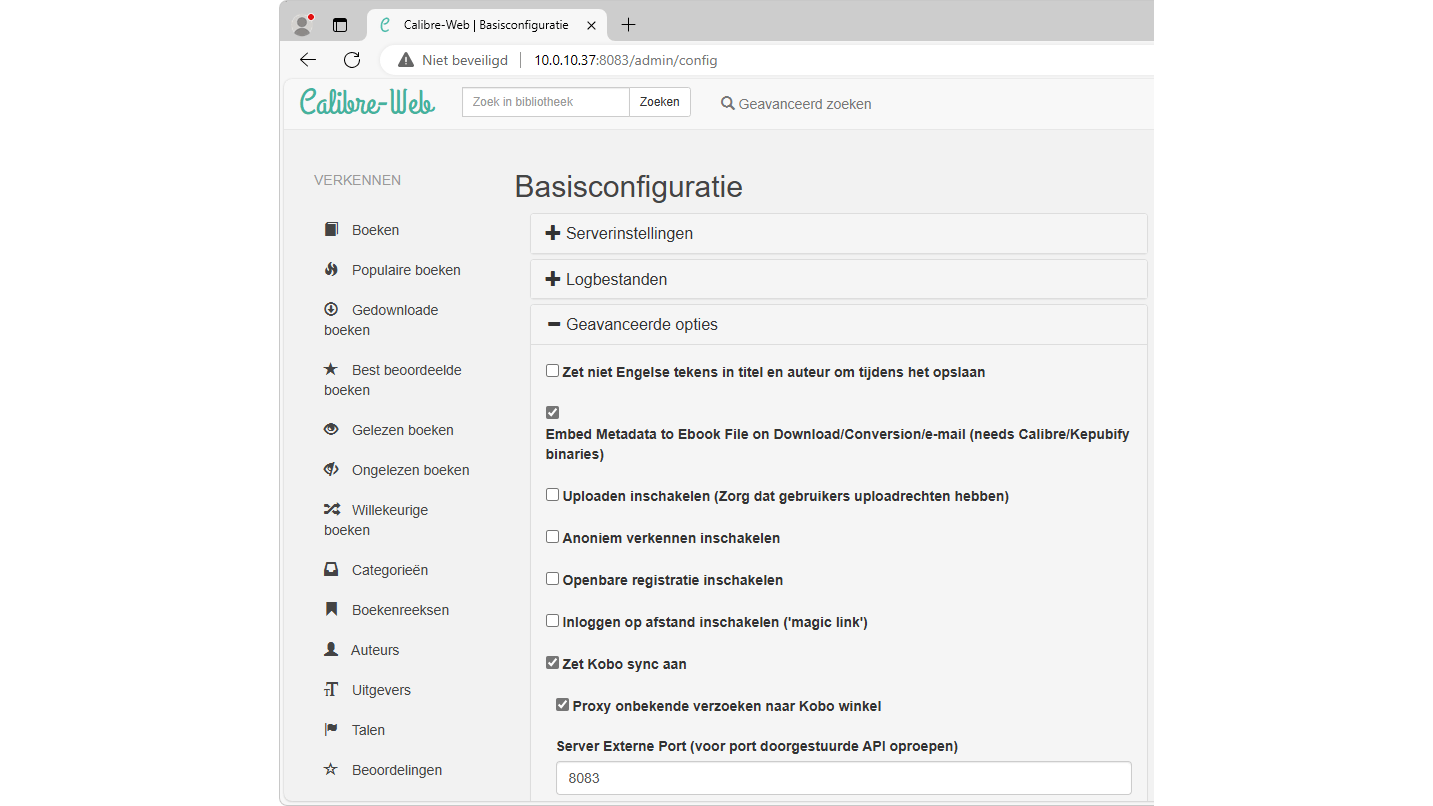Uncheck the Zet Kobo sync aan checkbox
The image size is (1433, 806).
[x=552, y=663]
